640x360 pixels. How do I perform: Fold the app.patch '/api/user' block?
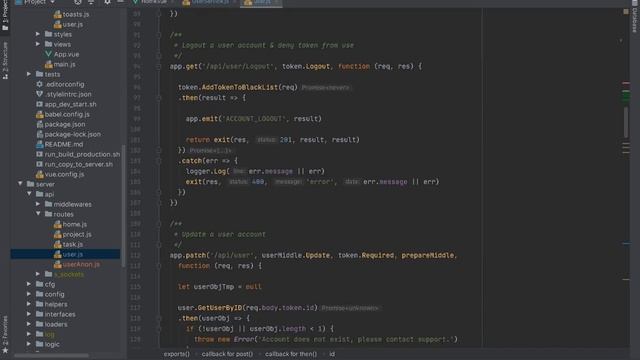point(159,266)
